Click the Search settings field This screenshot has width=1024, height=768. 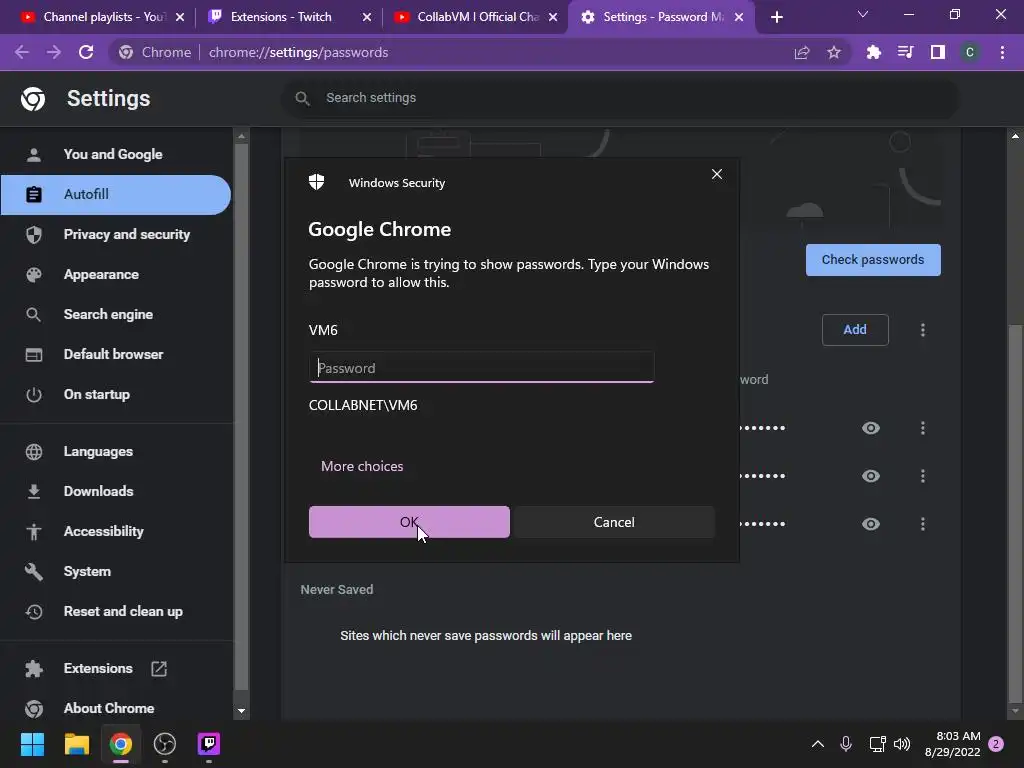620,98
